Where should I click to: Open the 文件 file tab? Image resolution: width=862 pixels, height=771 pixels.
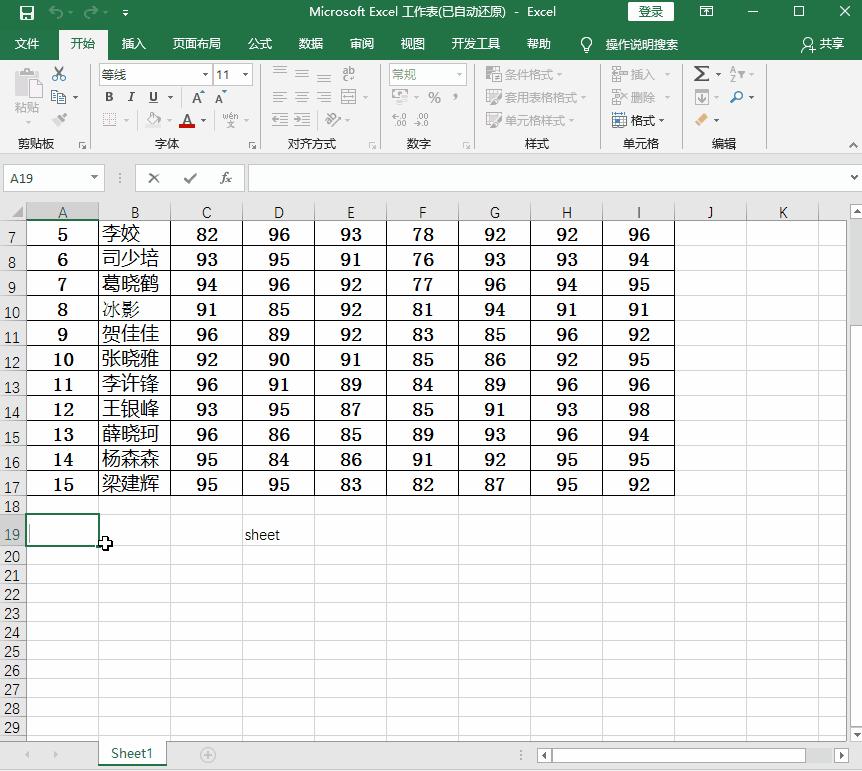[x=26, y=43]
